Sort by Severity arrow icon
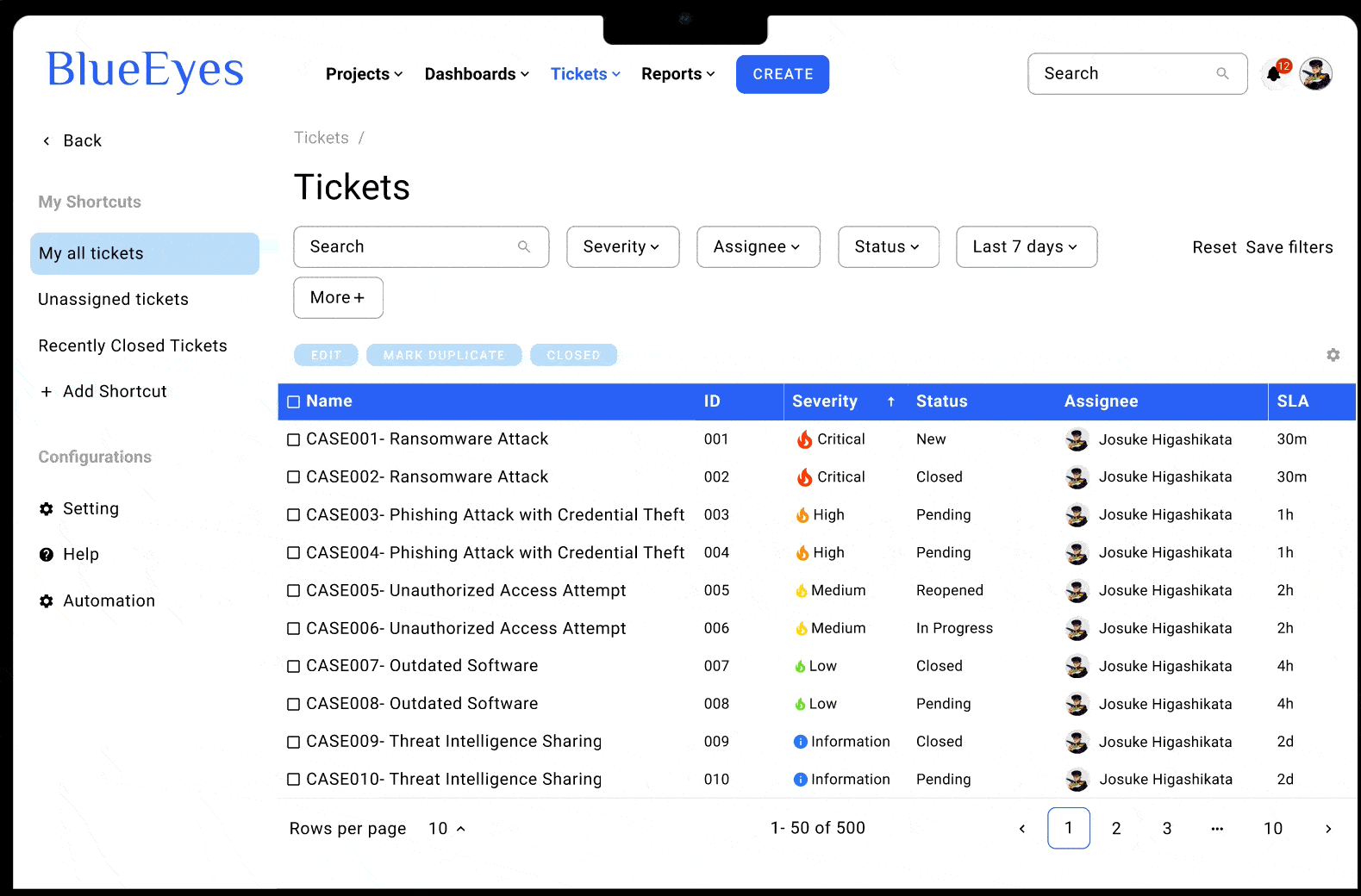Viewport: 1361px width, 896px height. tap(890, 401)
